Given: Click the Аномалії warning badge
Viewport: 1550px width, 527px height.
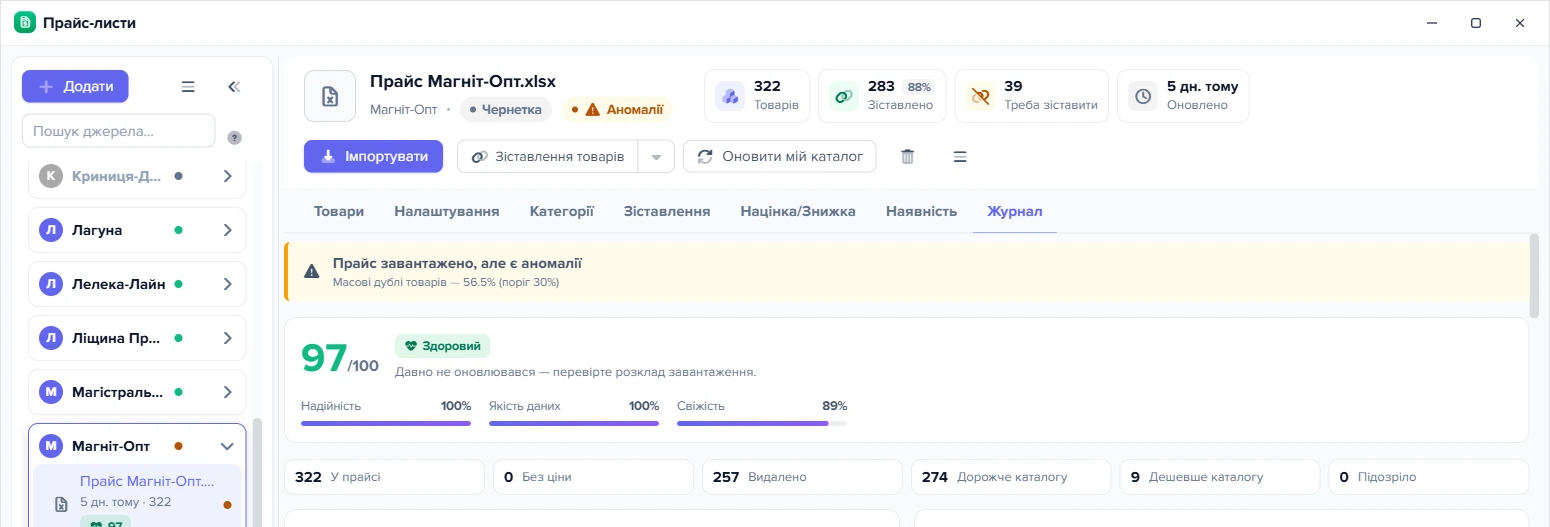Looking at the screenshot, I should pyautogui.click(x=617, y=109).
